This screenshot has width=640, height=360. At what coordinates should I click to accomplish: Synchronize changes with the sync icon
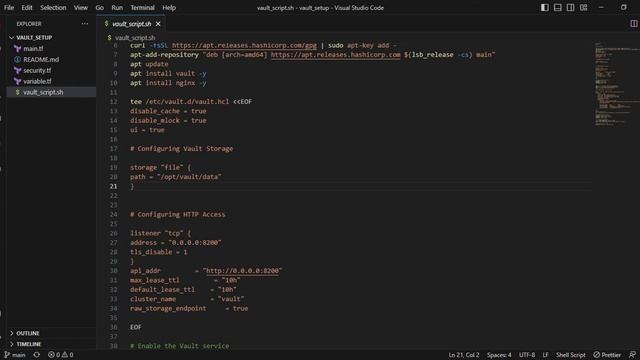(37, 355)
